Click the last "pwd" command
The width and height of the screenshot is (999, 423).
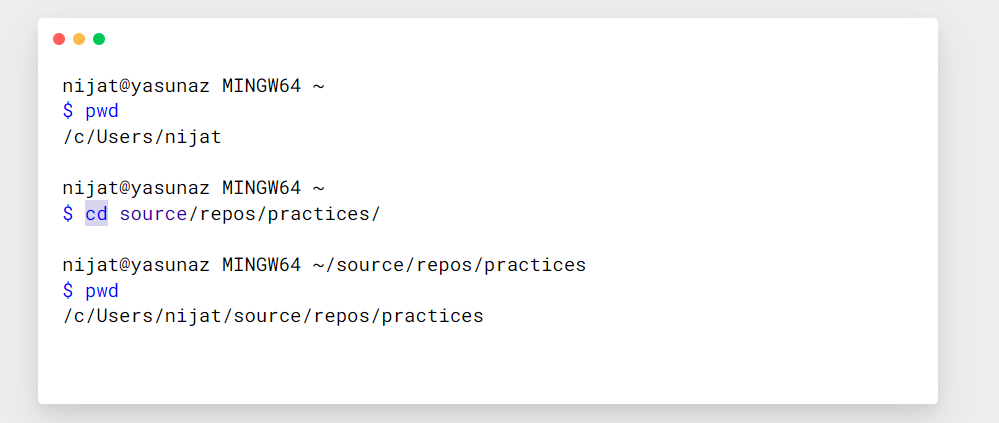[101, 290]
